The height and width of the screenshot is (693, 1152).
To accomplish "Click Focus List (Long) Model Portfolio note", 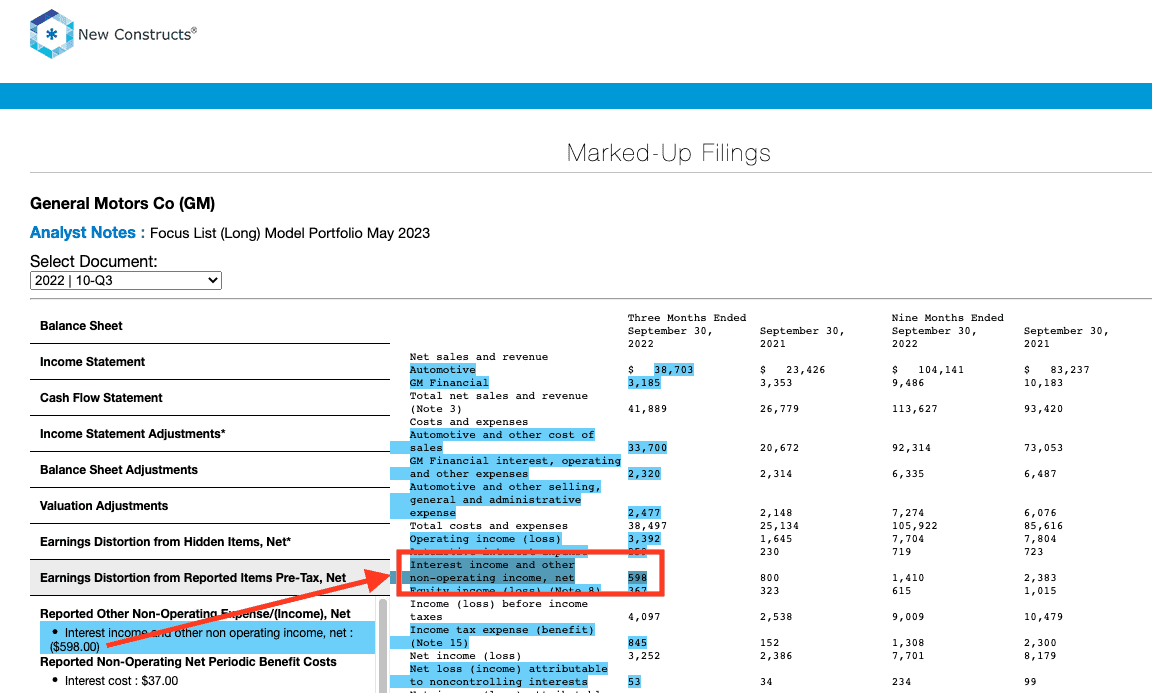I will coord(289,233).
